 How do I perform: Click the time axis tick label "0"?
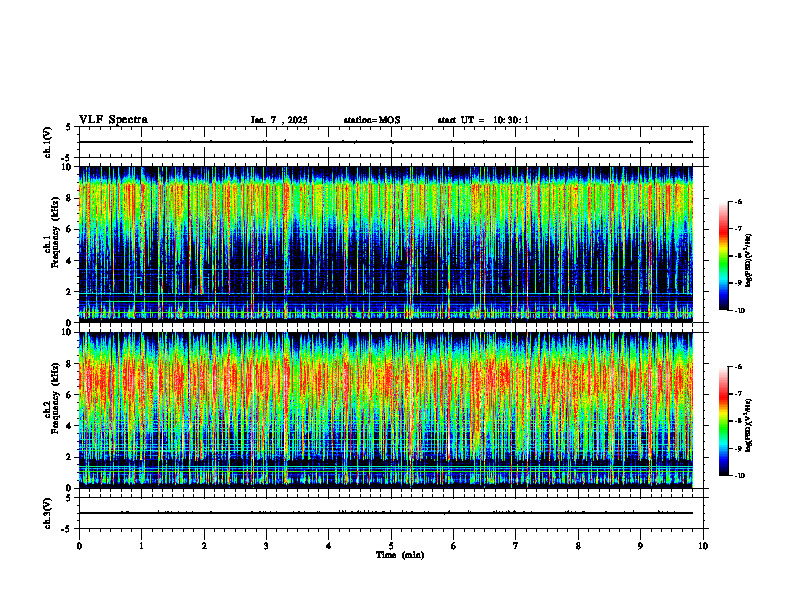[79, 546]
